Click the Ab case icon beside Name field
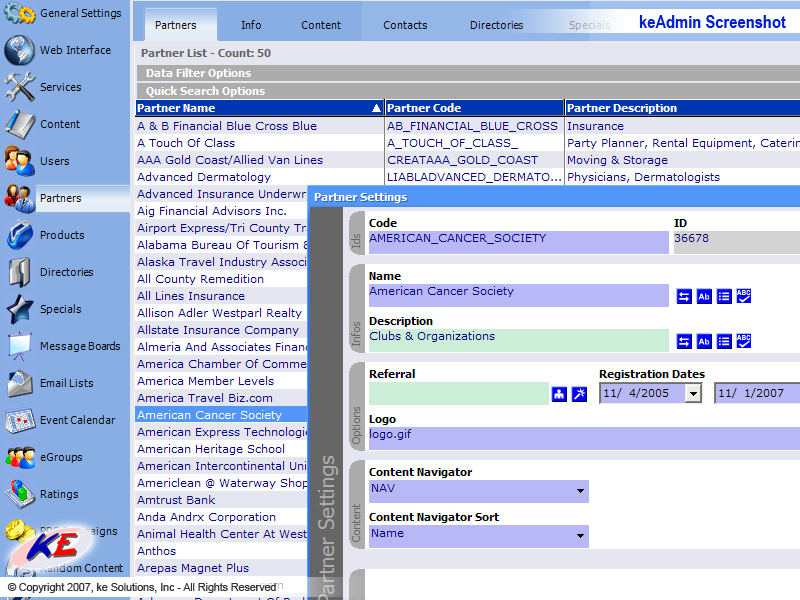The height and width of the screenshot is (600, 800). 704,296
